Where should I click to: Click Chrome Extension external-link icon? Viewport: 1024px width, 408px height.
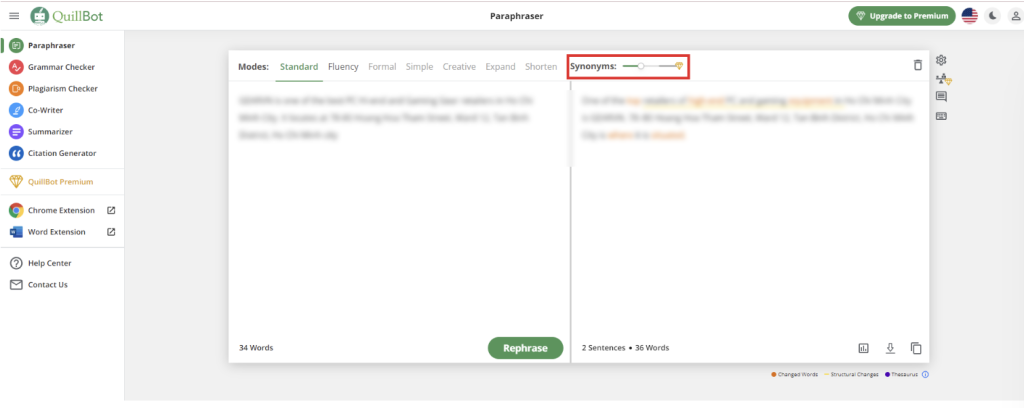(111, 210)
